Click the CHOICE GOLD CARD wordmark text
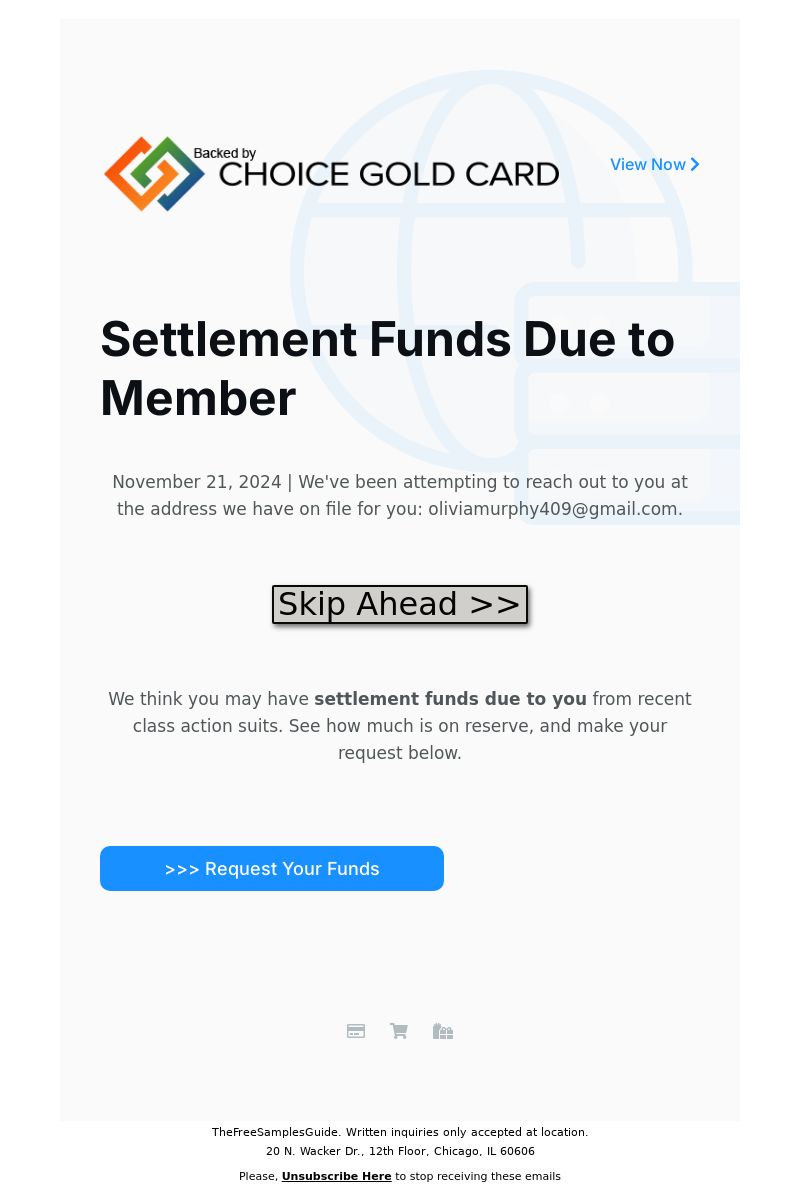The width and height of the screenshot is (800, 1194). (x=389, y=174)
